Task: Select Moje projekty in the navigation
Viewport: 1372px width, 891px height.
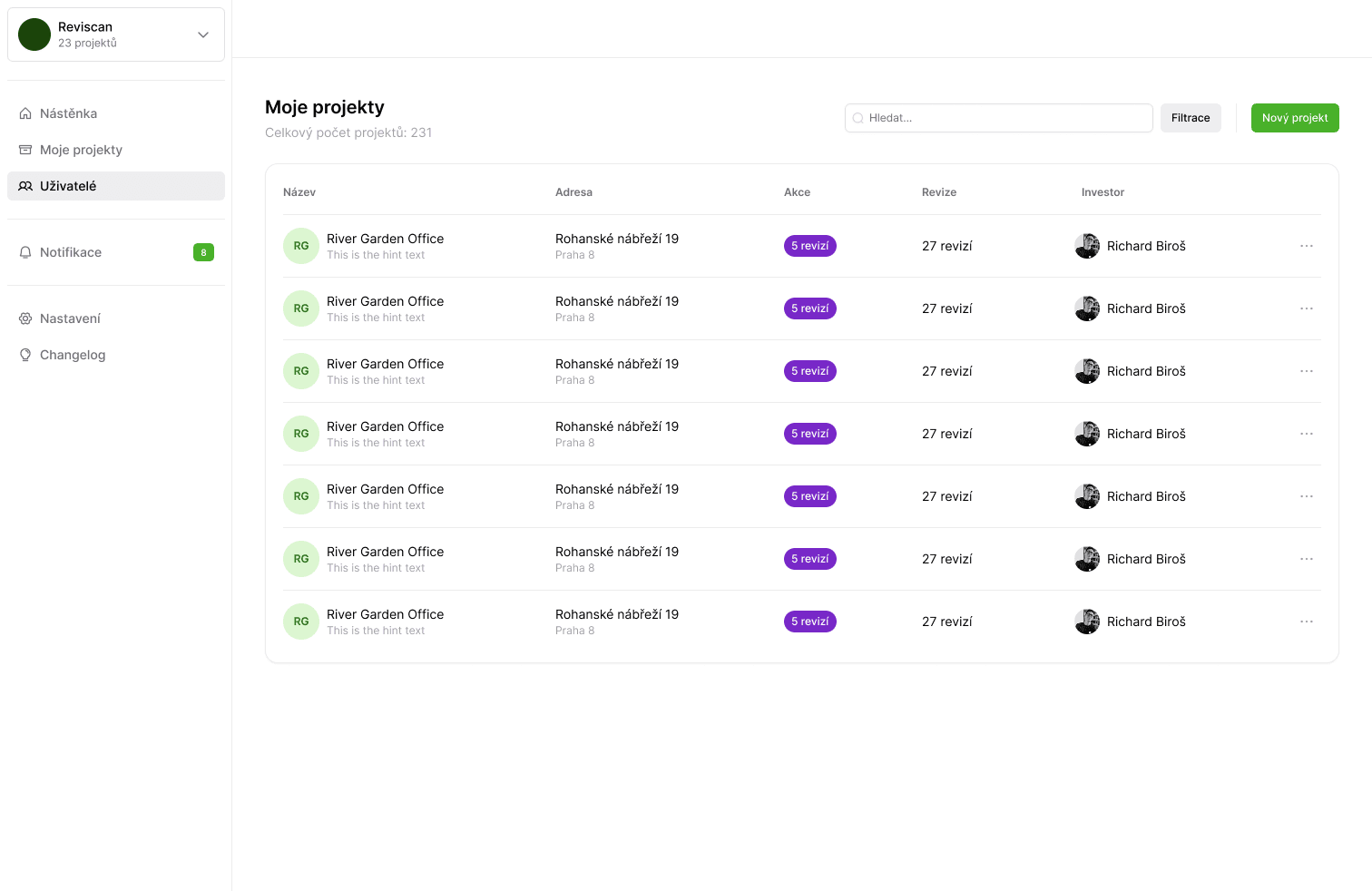Action: pos(81,149)
